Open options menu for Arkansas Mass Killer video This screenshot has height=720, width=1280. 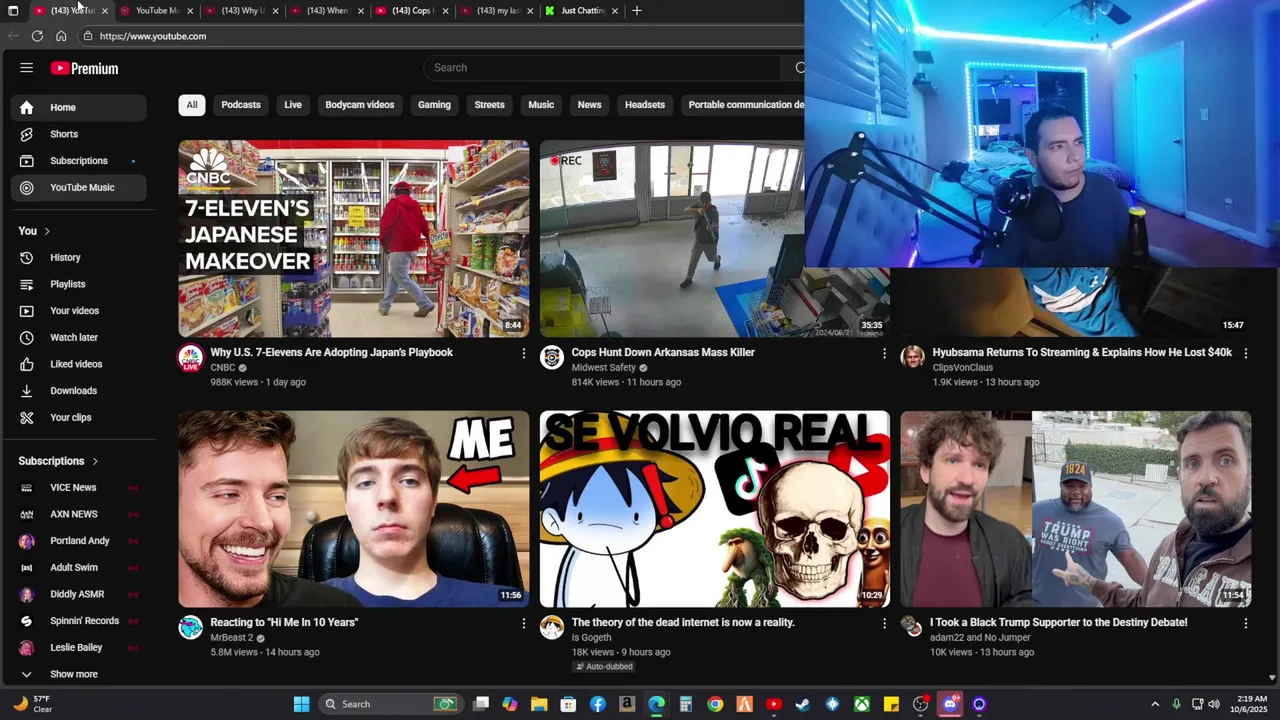884,353
